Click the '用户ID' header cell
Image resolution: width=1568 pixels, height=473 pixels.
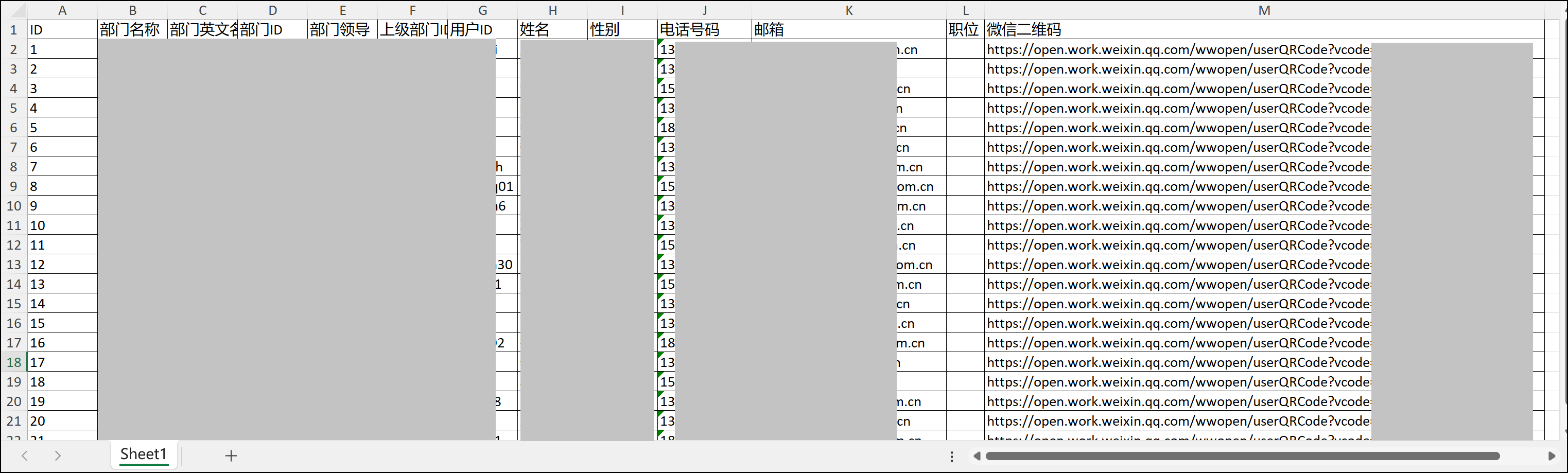tap(483, 30)
